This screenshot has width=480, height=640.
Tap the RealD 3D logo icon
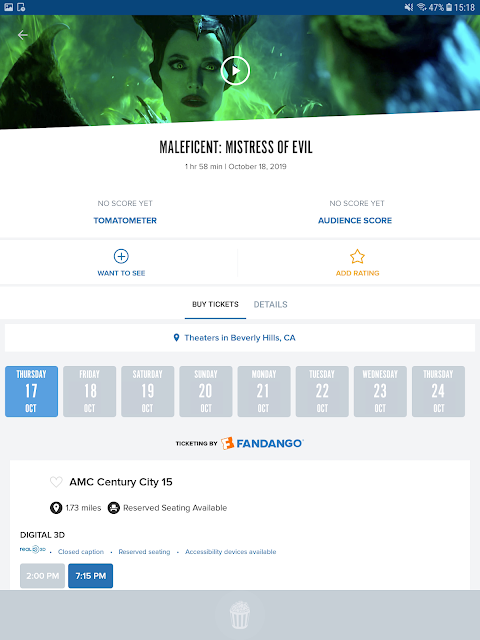pyautogui.click(x=33, y=549)
